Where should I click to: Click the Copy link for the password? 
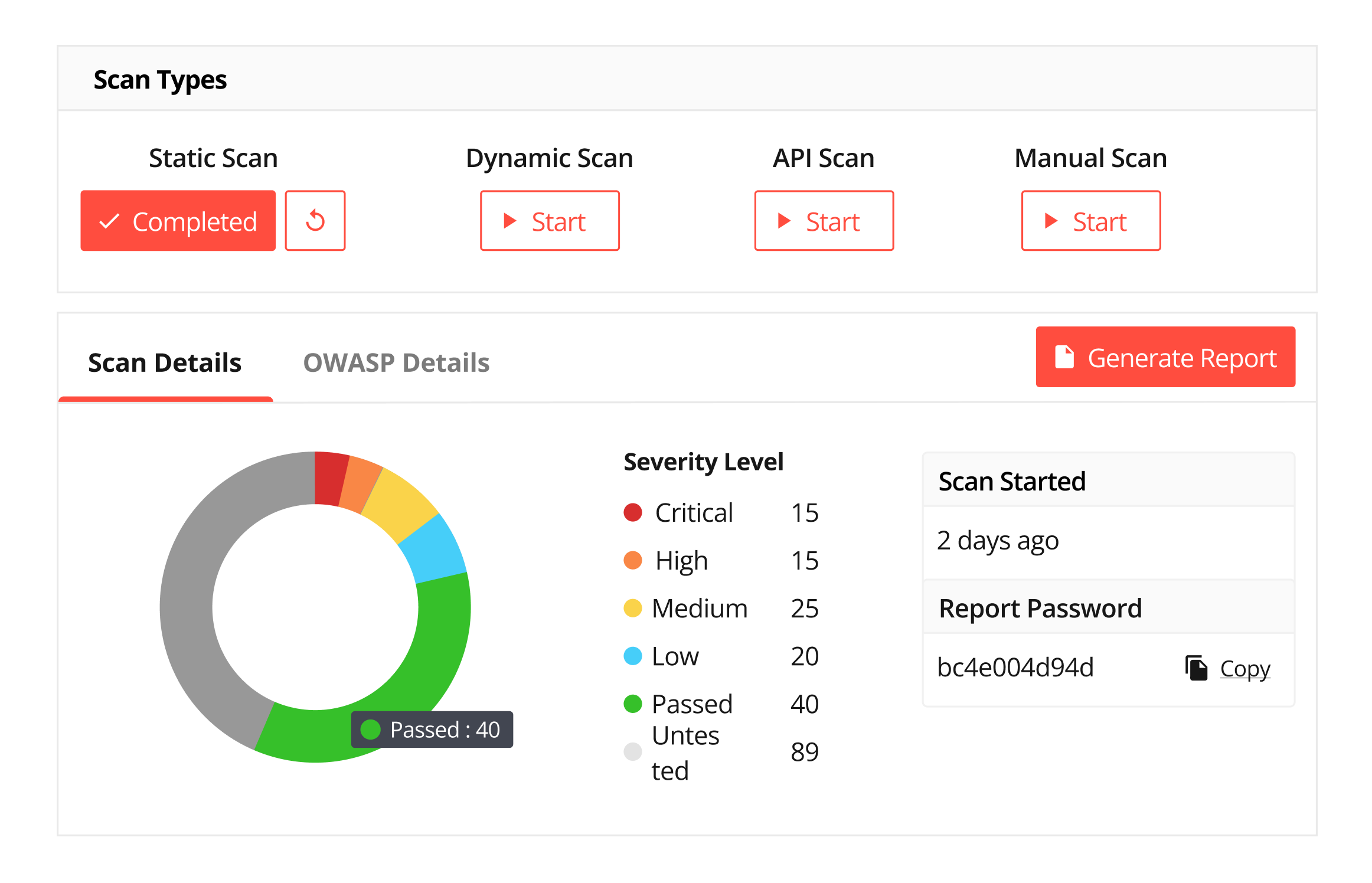1244,668
